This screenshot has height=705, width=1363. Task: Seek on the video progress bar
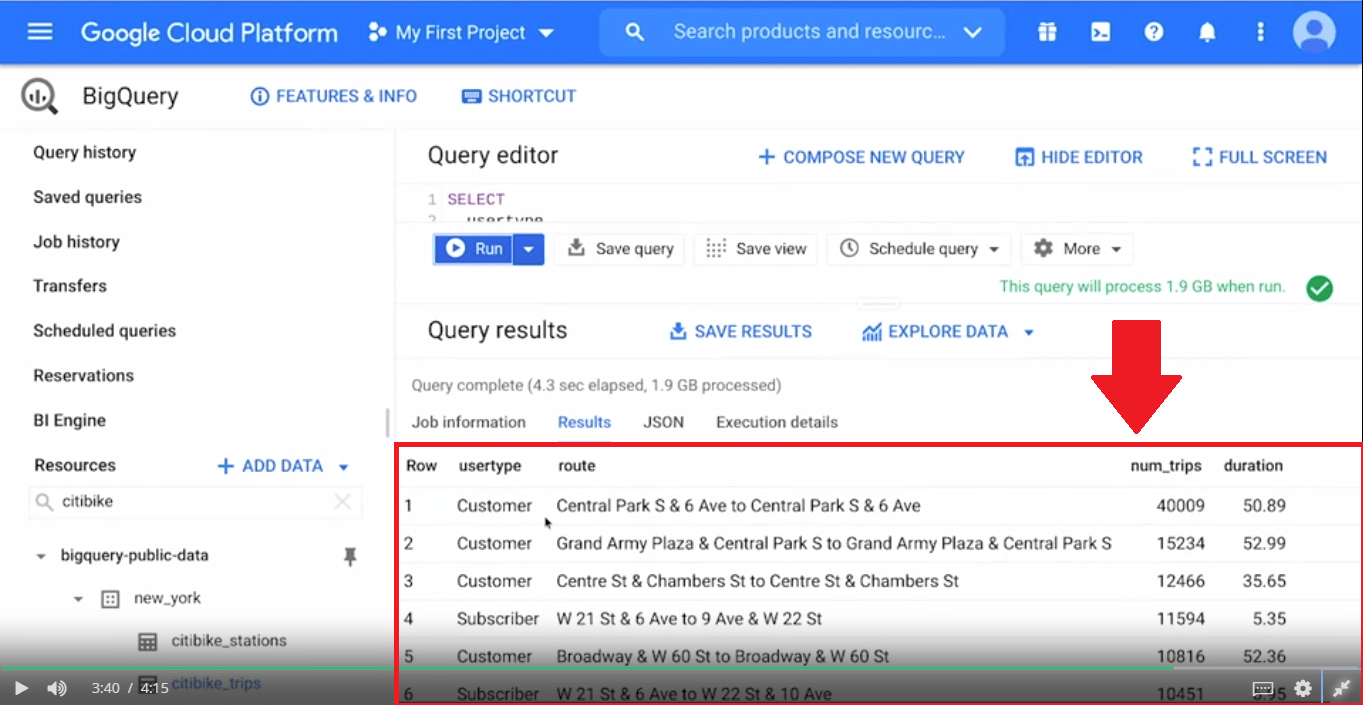pyautogui.click(x=681, y=667)
